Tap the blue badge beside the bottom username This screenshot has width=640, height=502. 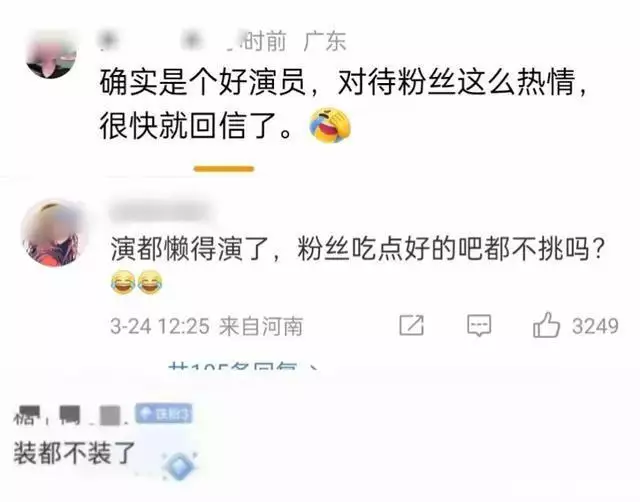click(x=164, y=414)
